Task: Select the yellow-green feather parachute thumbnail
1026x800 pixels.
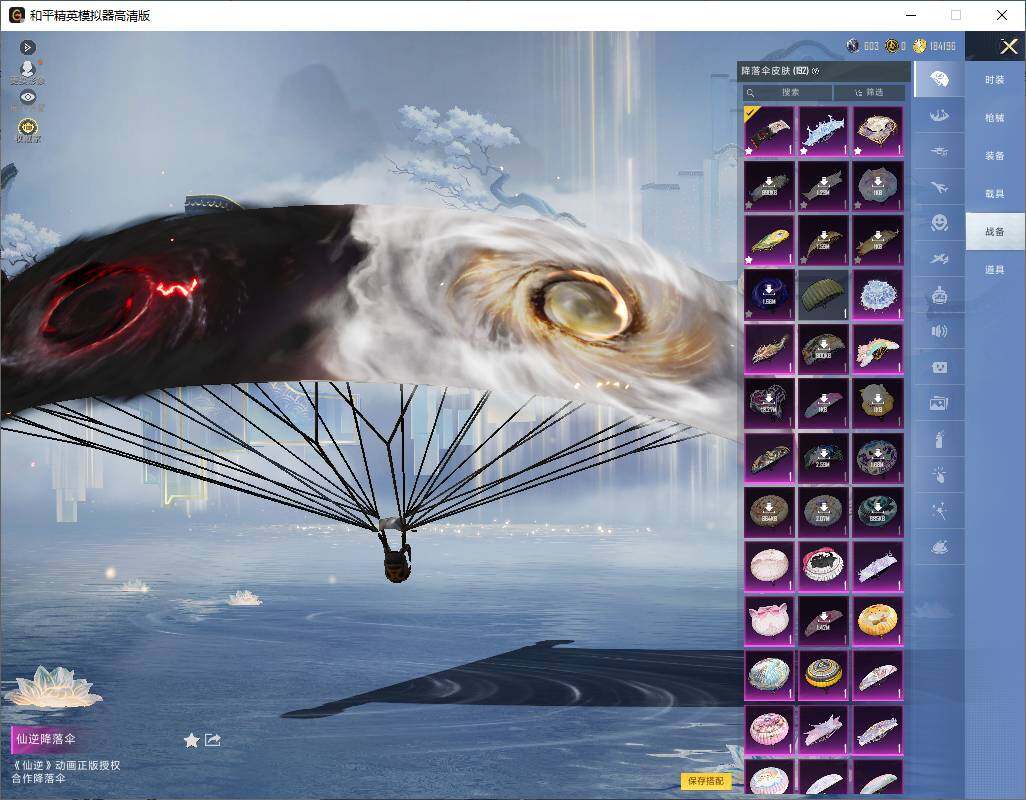Action: tap(770, 240)
